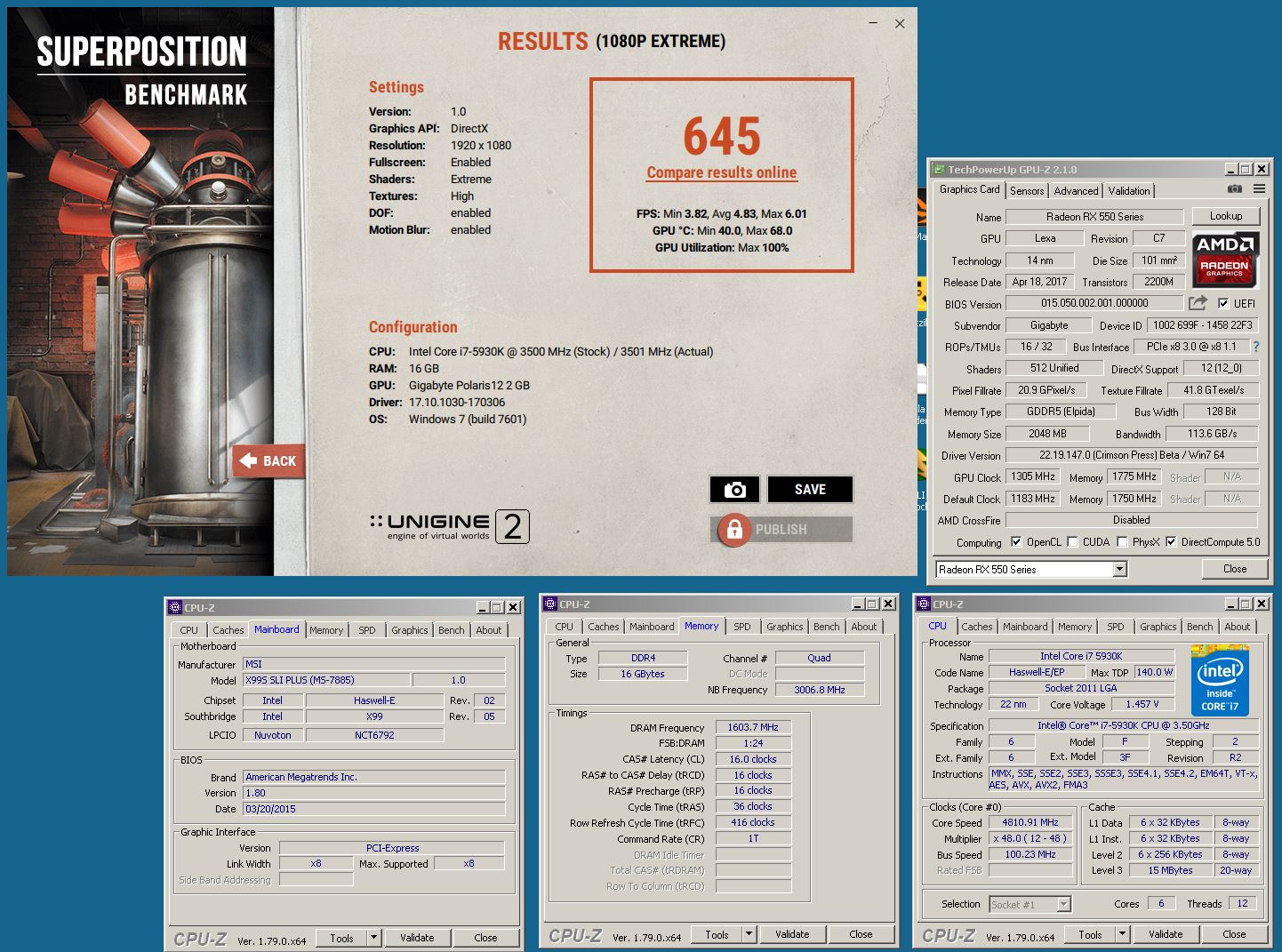1282x952 pixels.
Task: Open About tab in CPU-Z Mainboard window
Action: (x=489, y=630)
